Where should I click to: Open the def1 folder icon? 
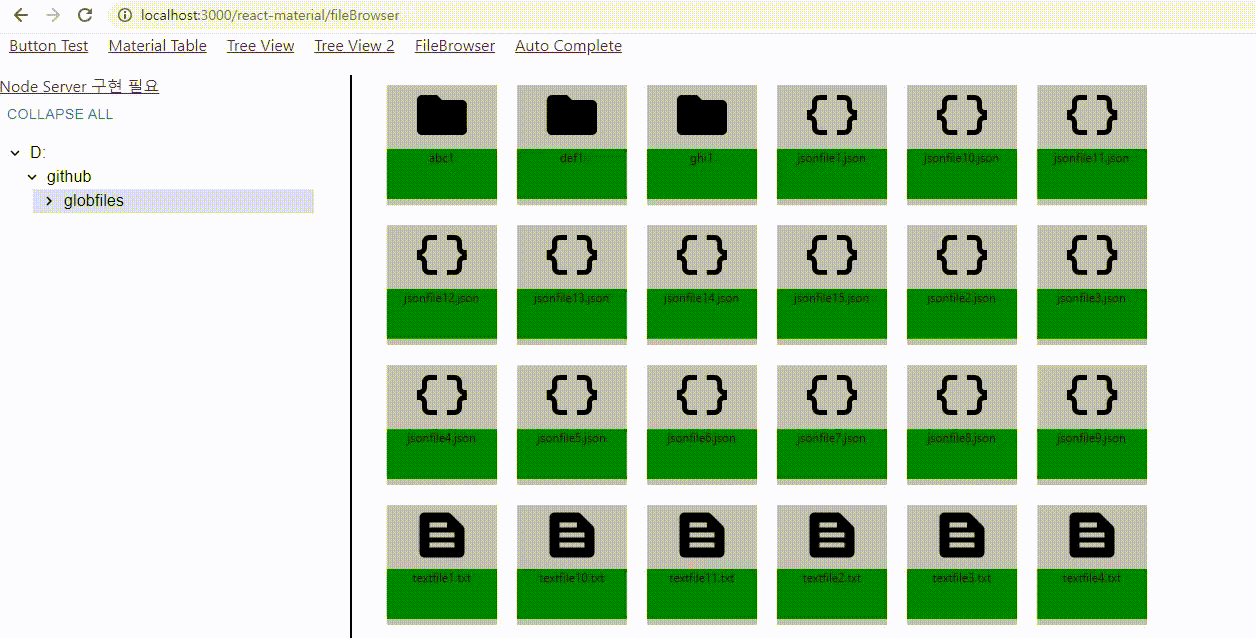click(572, 115)
